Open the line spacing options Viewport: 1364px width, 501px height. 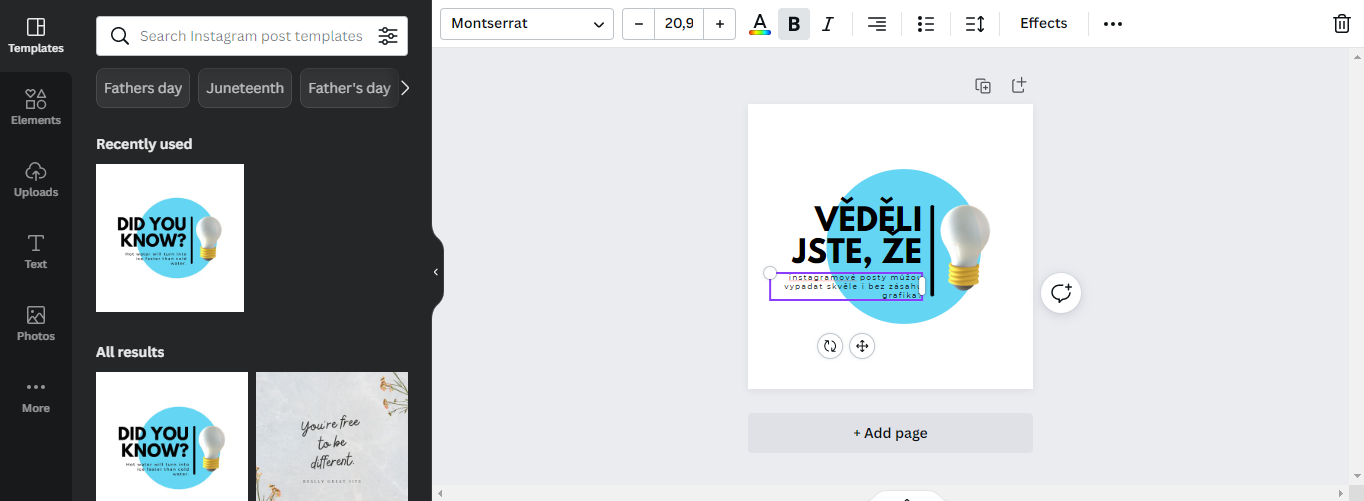(975, 24)
